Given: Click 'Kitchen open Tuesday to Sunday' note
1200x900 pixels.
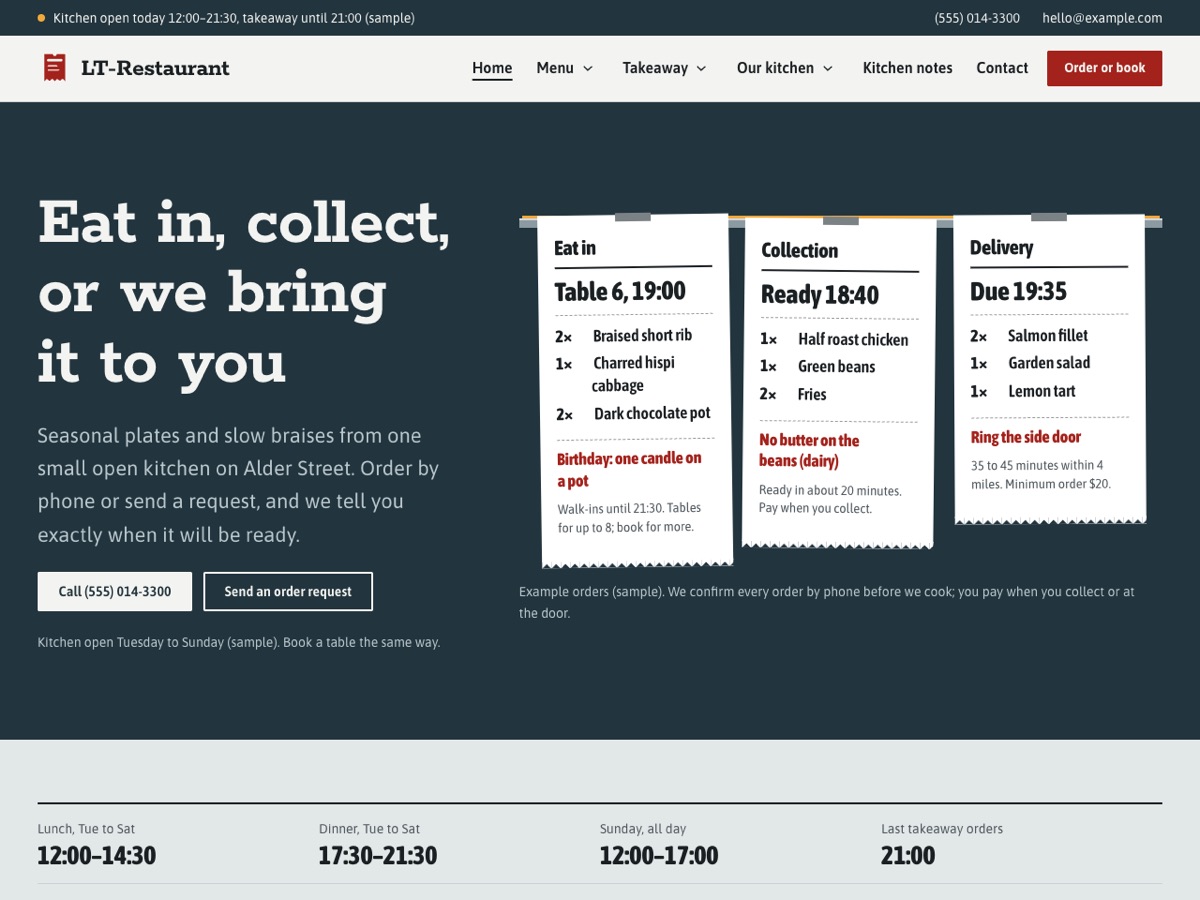Looking at the screenshot, I should coord(239,642).
